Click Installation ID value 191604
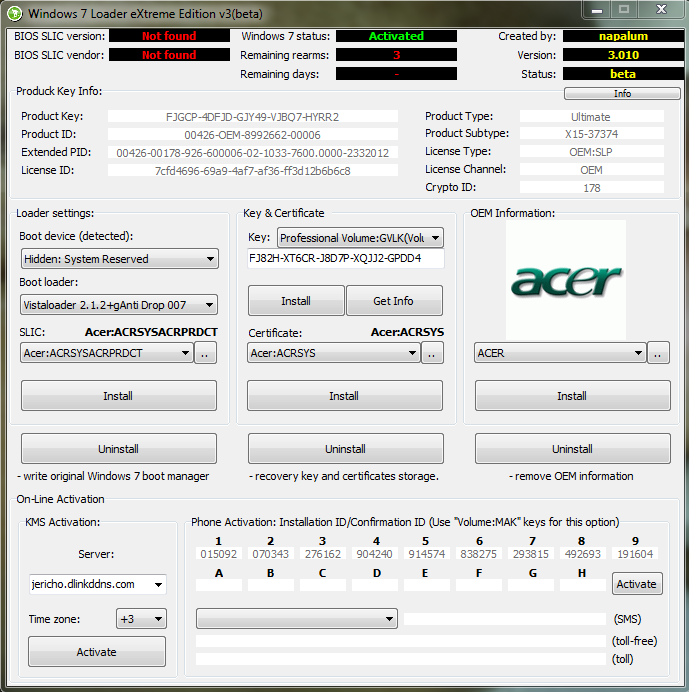689x692 pixels. click(635, 553)
